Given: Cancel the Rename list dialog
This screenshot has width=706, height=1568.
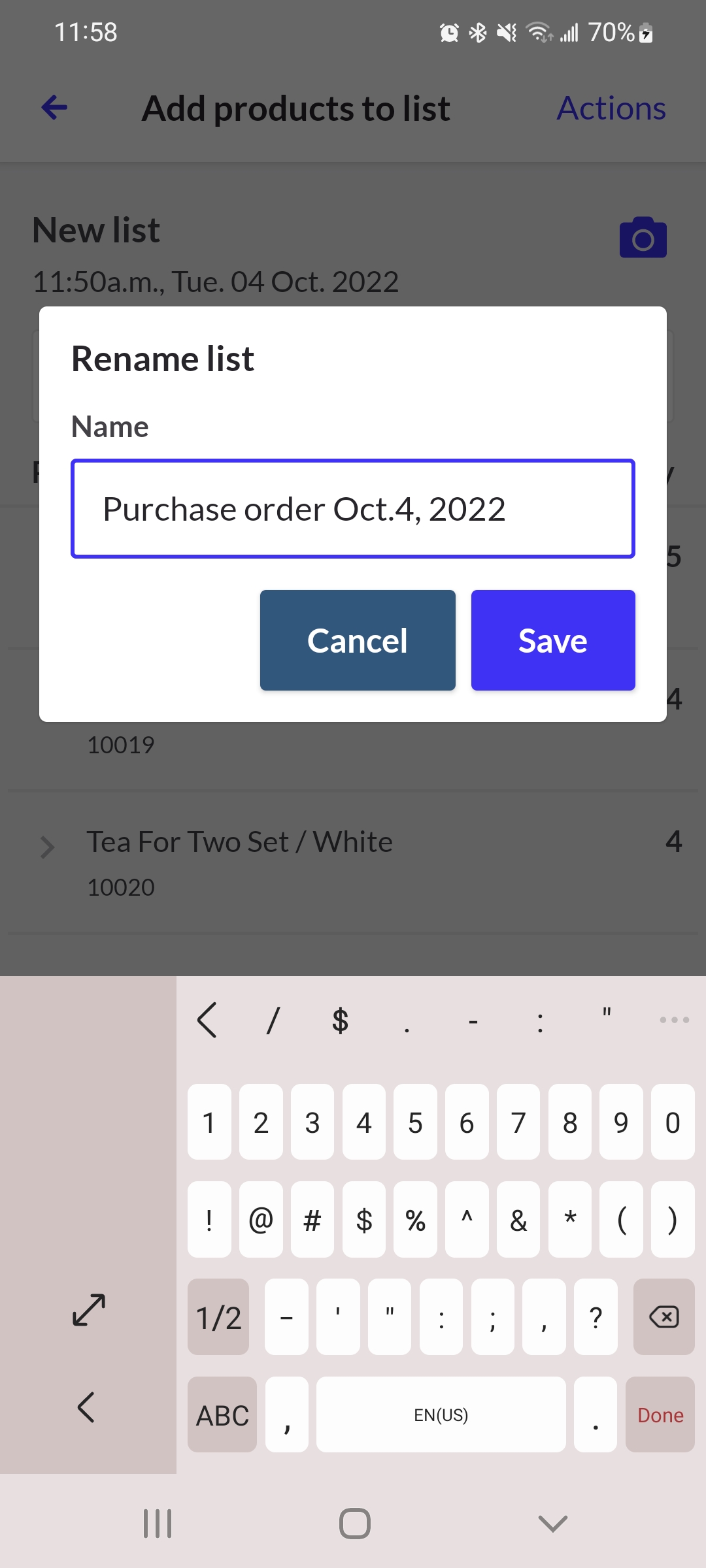Looking at the screenshot, I should (x=358, y=640).
